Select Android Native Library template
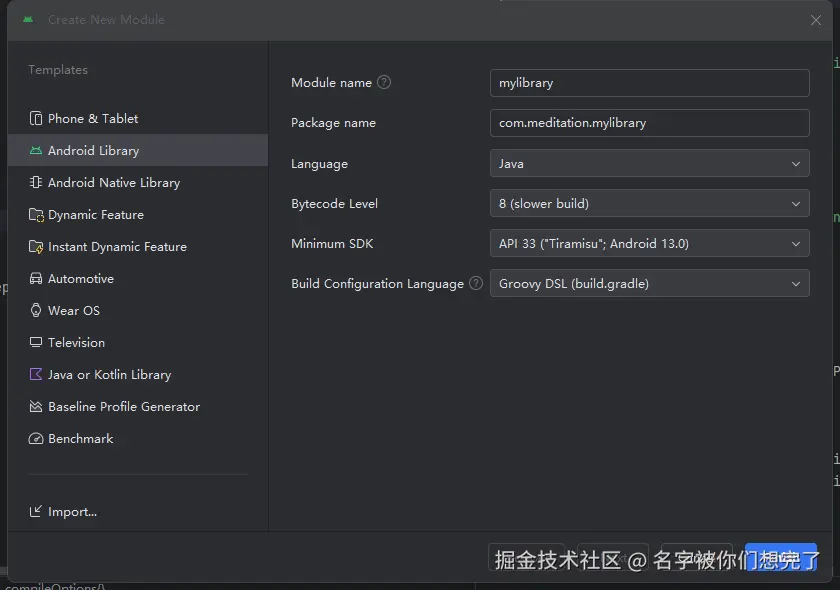Screen dimensions: 840x590 (x=138, y=183)
